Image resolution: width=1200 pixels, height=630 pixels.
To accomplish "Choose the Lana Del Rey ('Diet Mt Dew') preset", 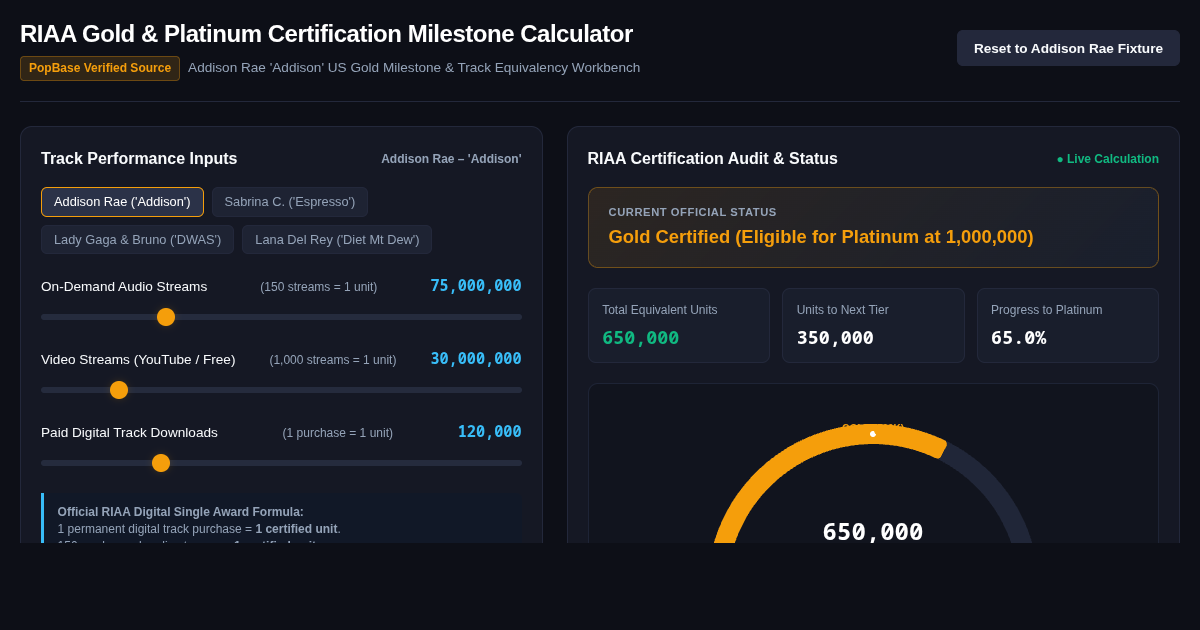I will 337,240.
